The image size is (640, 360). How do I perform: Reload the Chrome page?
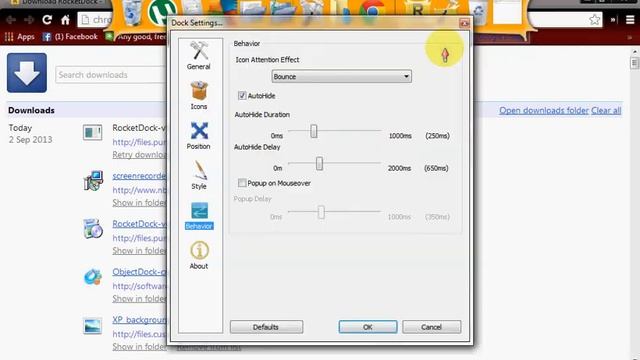click(47, 20)
